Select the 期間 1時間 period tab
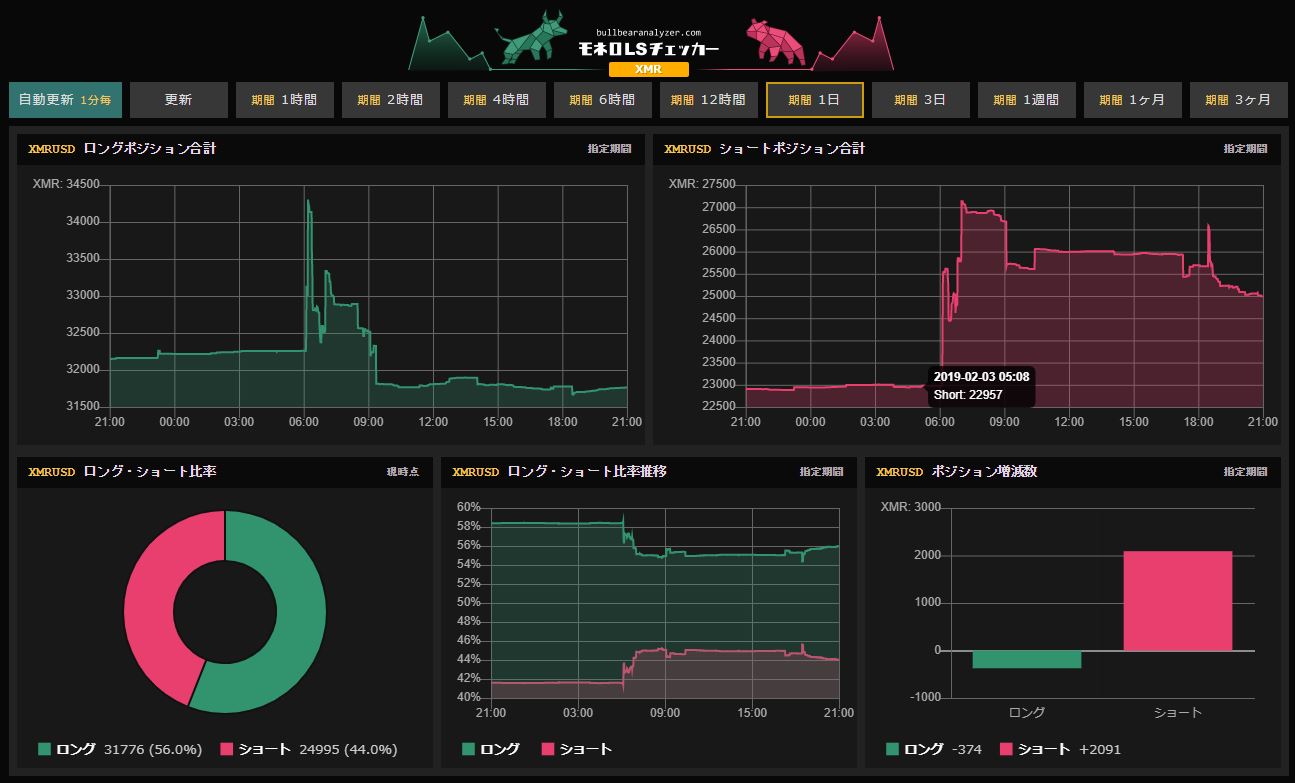 click(284, 99)
